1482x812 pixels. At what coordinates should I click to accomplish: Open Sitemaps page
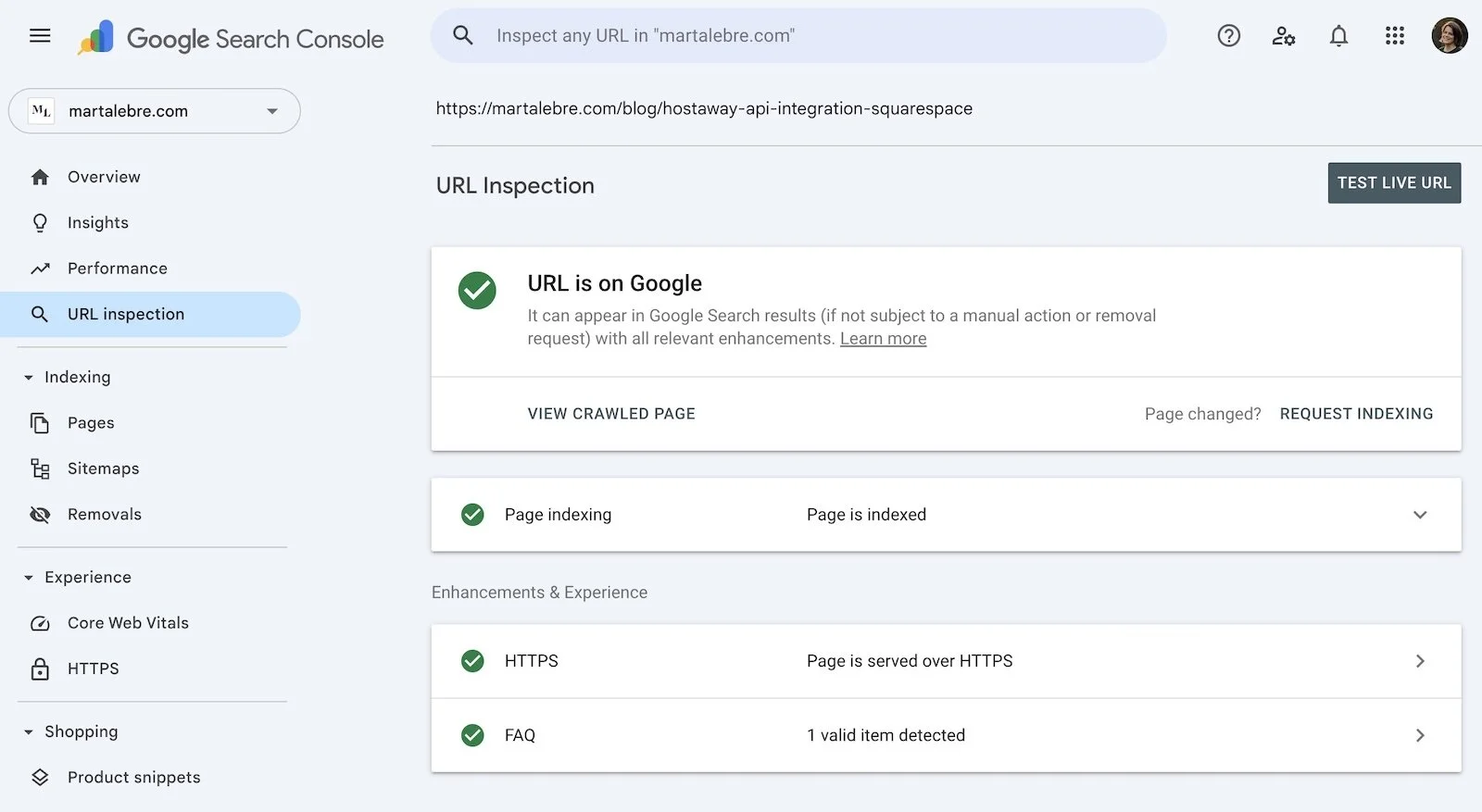tap(103, 468)
